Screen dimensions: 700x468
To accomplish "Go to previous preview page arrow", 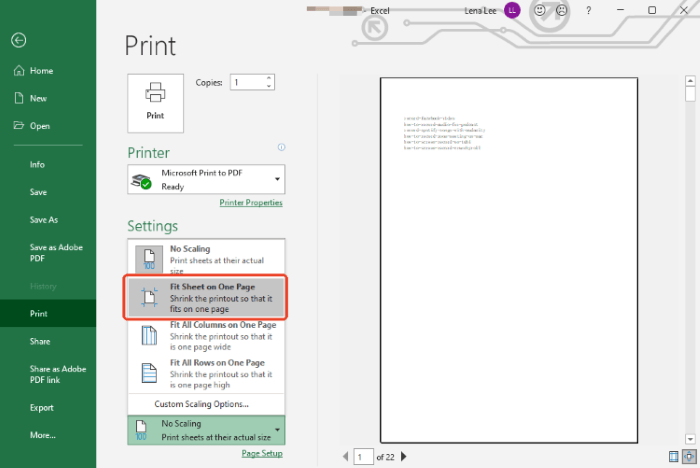I will point(346,456).
